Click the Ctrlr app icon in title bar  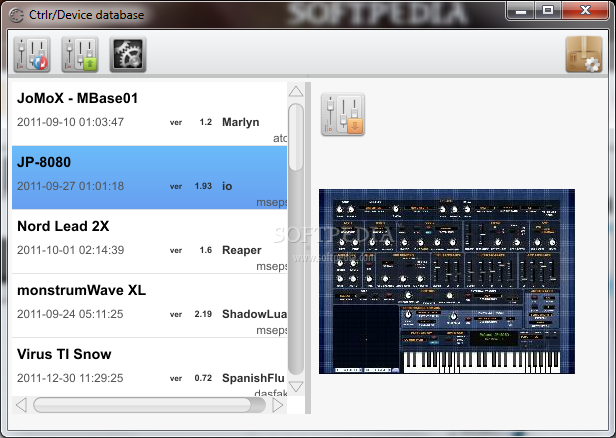pos(16,15)
